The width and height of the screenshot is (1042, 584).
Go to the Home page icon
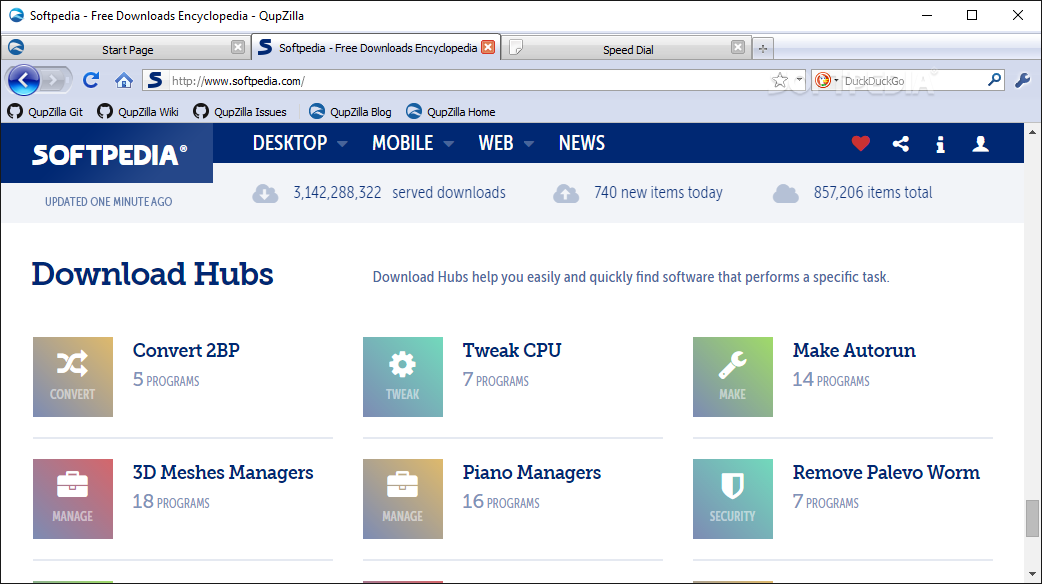pos(124,80)
